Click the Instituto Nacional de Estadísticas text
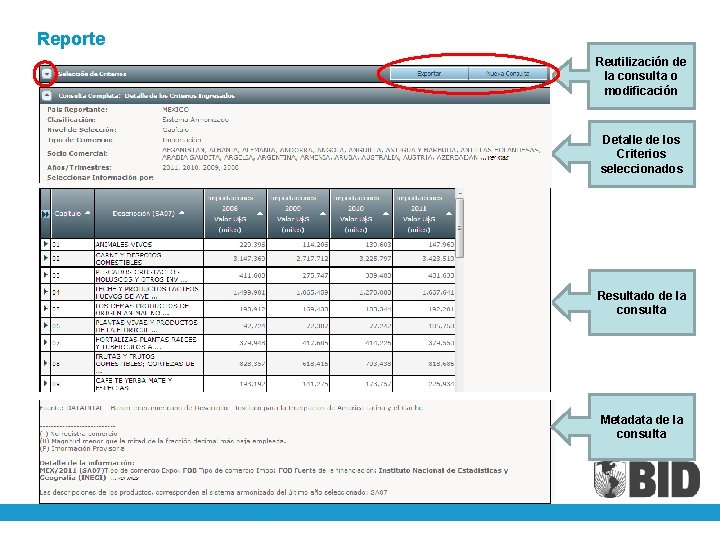The width and height of the screenshot is (720, 540). point(443,470)
